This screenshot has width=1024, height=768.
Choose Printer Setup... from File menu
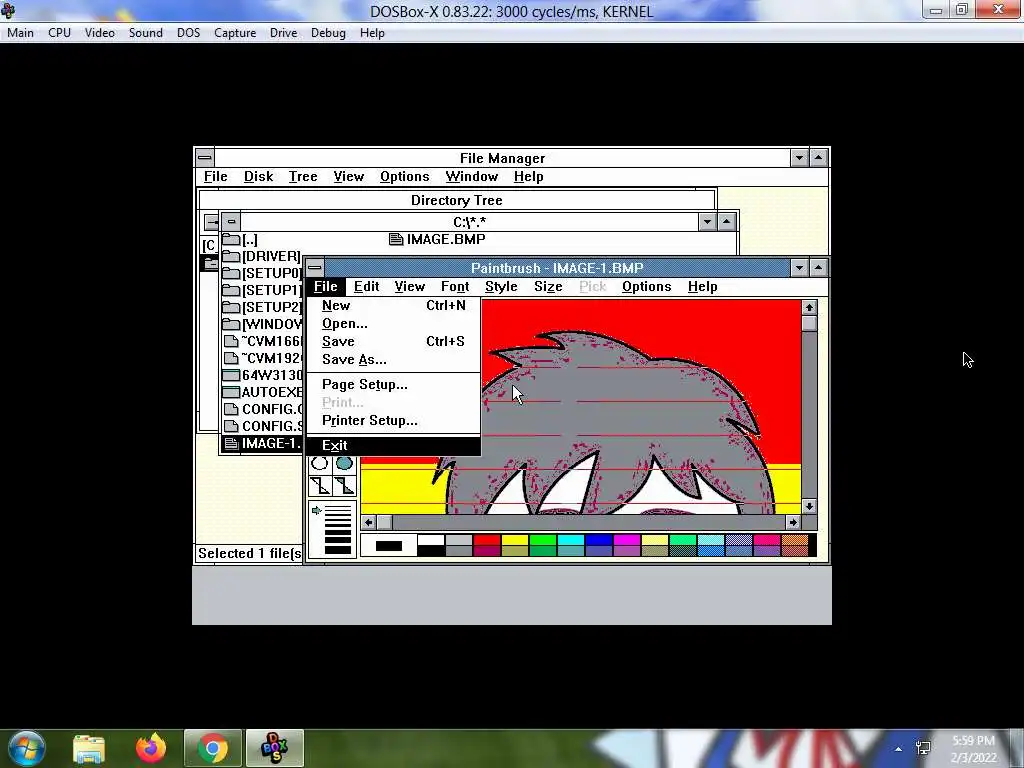click(394, 420)
